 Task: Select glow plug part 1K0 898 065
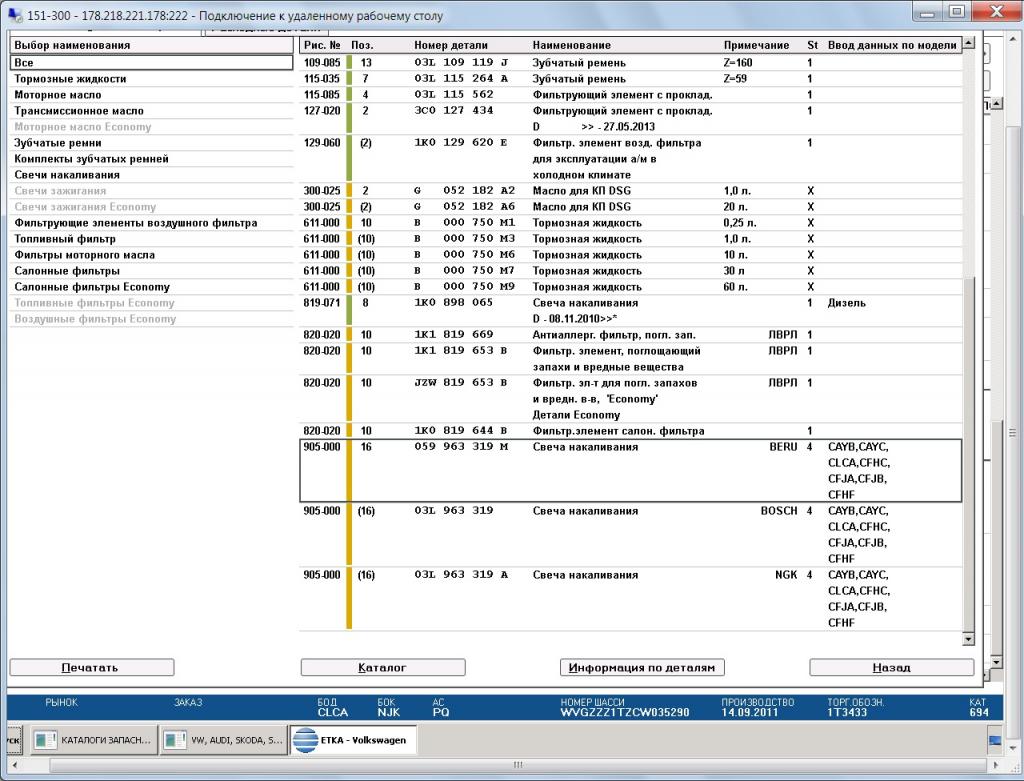click(x=631, y=311)
